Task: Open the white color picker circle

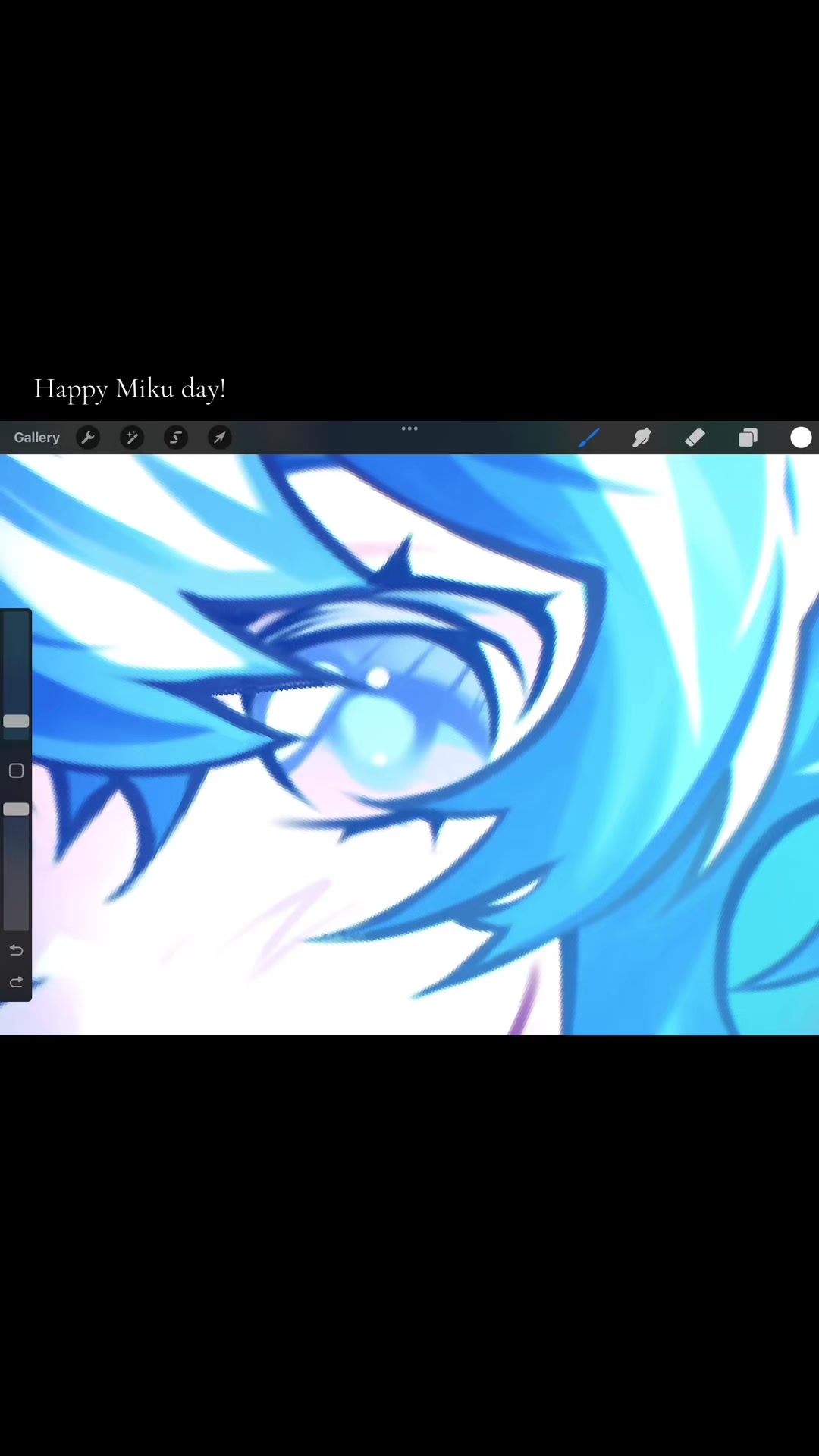Action: coord(801,438)
